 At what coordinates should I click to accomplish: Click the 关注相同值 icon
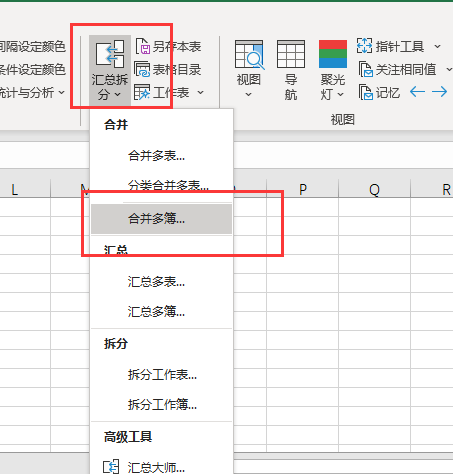click(x=365, y=69)
